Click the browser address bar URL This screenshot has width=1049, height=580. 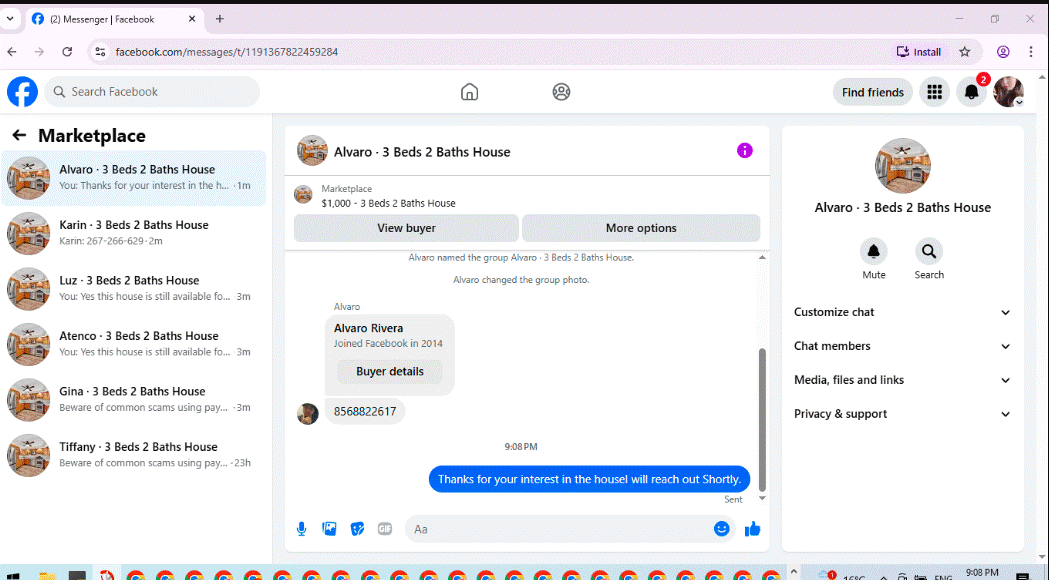click(226, 52)
